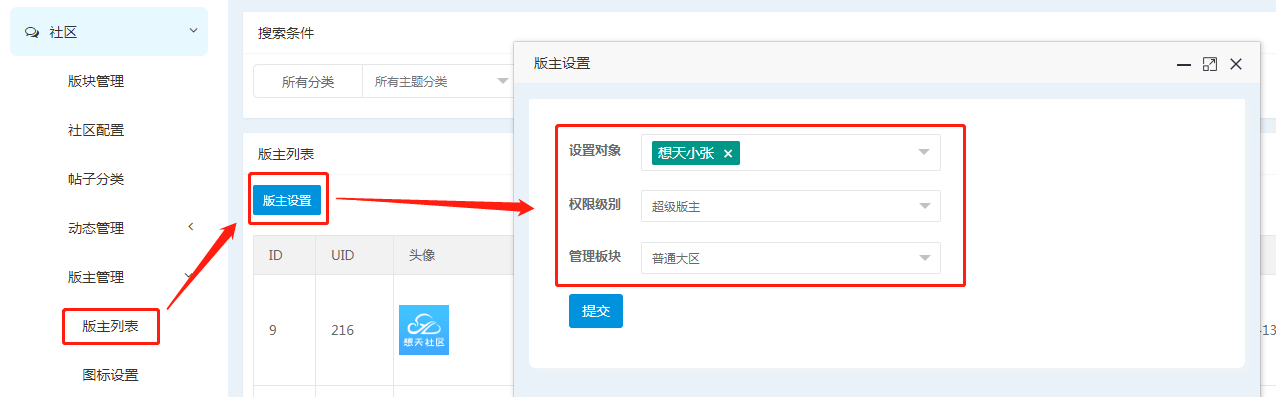Click the 头像 column header
The width and height of the screenshot is (1276, 397).
pos(422,256)
